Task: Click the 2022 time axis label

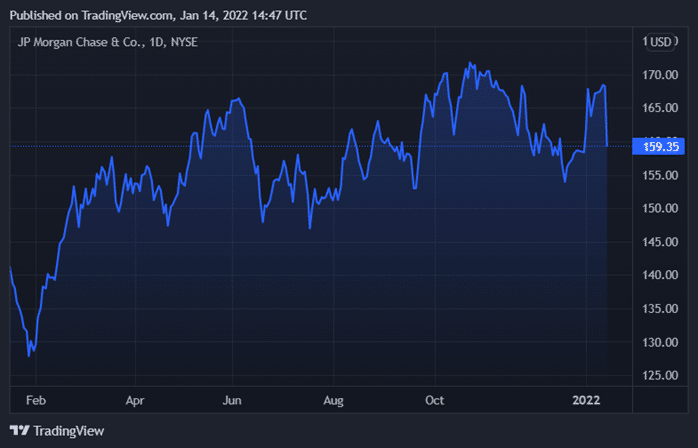Action: click(586, 400)
